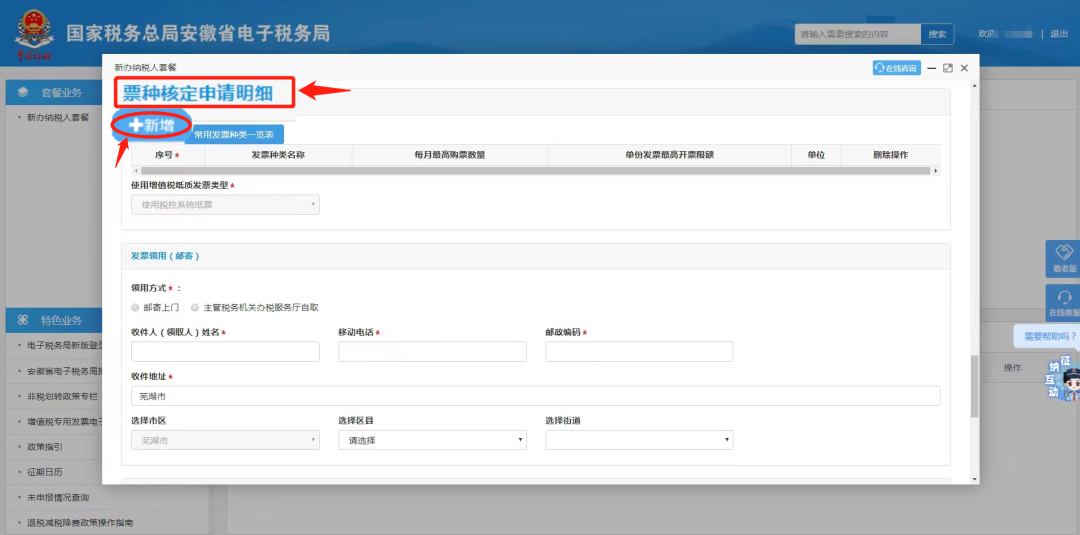Open the 选择街道 dropdown

[639, 440]
